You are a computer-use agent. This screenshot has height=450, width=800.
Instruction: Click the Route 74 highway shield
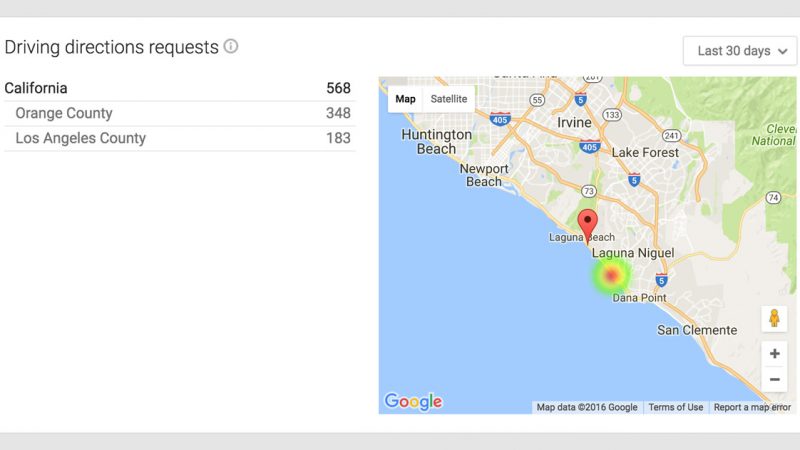click(773, 198)
